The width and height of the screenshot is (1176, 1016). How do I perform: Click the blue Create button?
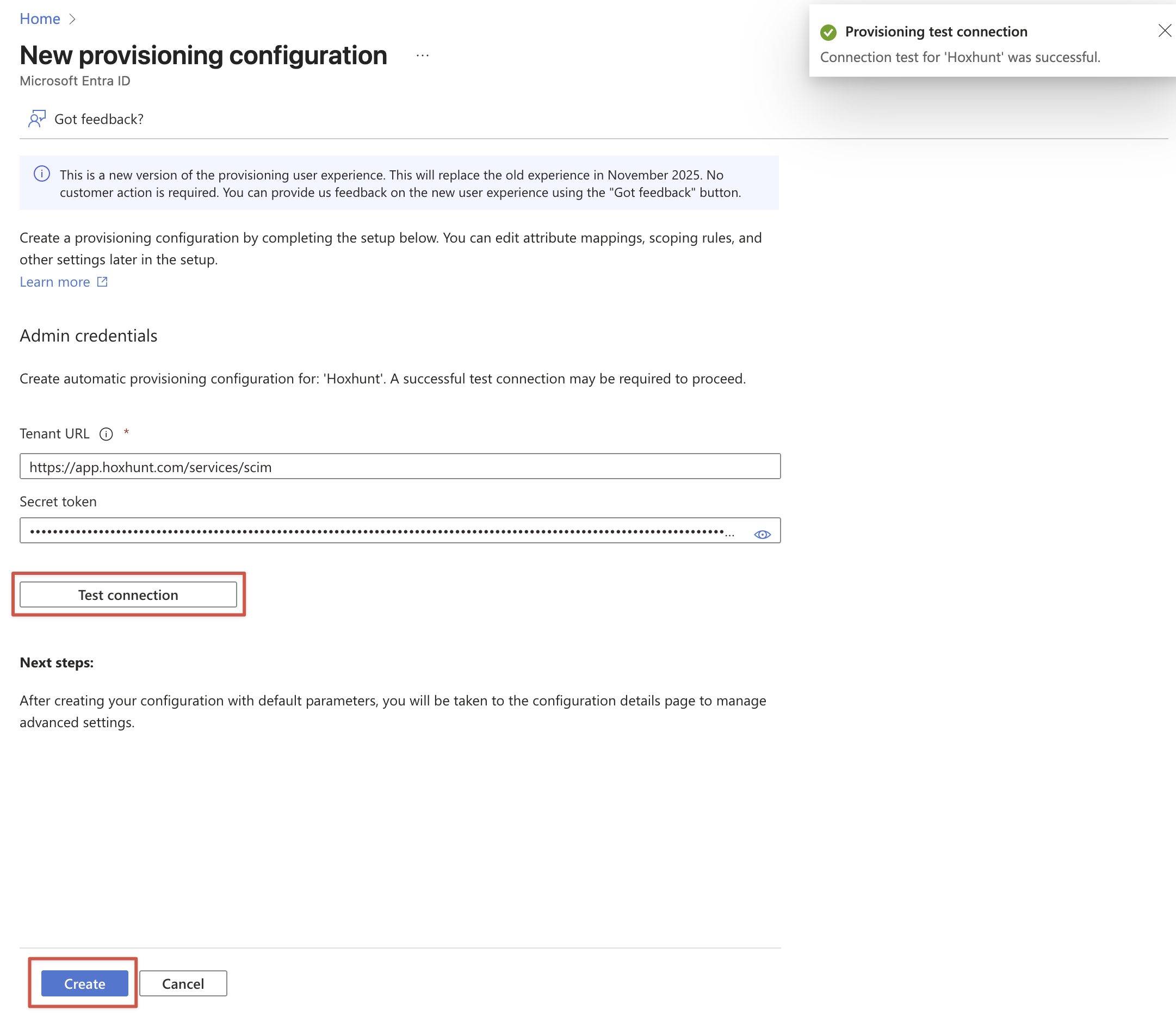pyautogui.click(x=84, y=983)
